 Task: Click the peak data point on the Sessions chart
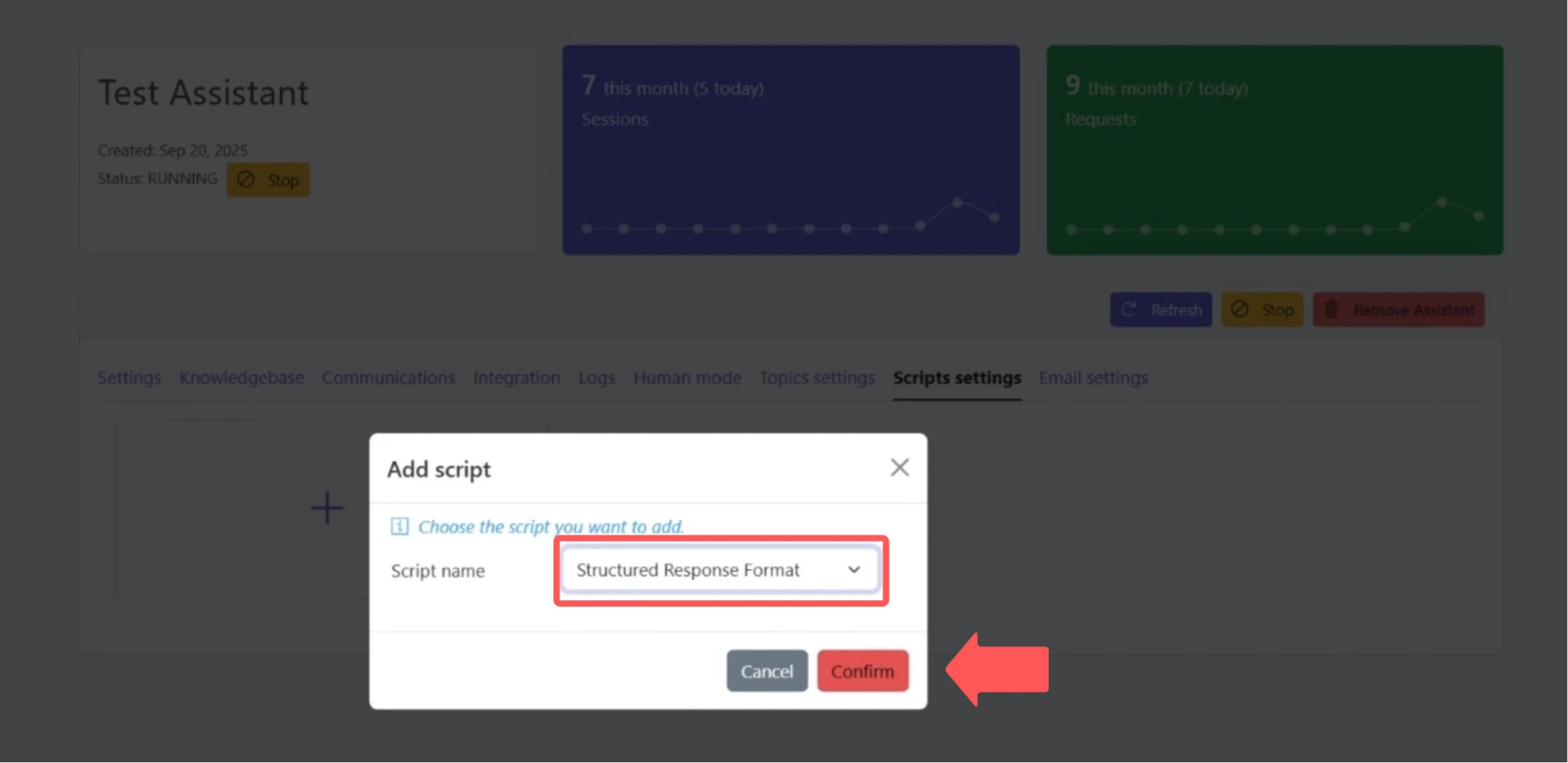coord(957,203)
